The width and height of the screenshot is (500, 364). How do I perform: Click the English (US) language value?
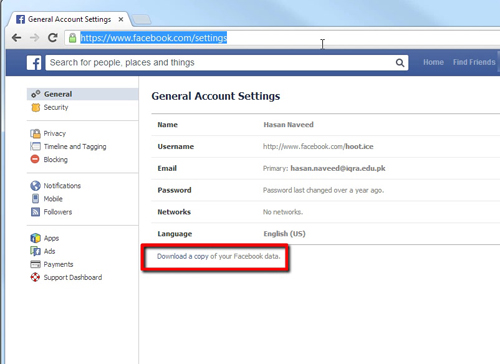click(284, 234)
